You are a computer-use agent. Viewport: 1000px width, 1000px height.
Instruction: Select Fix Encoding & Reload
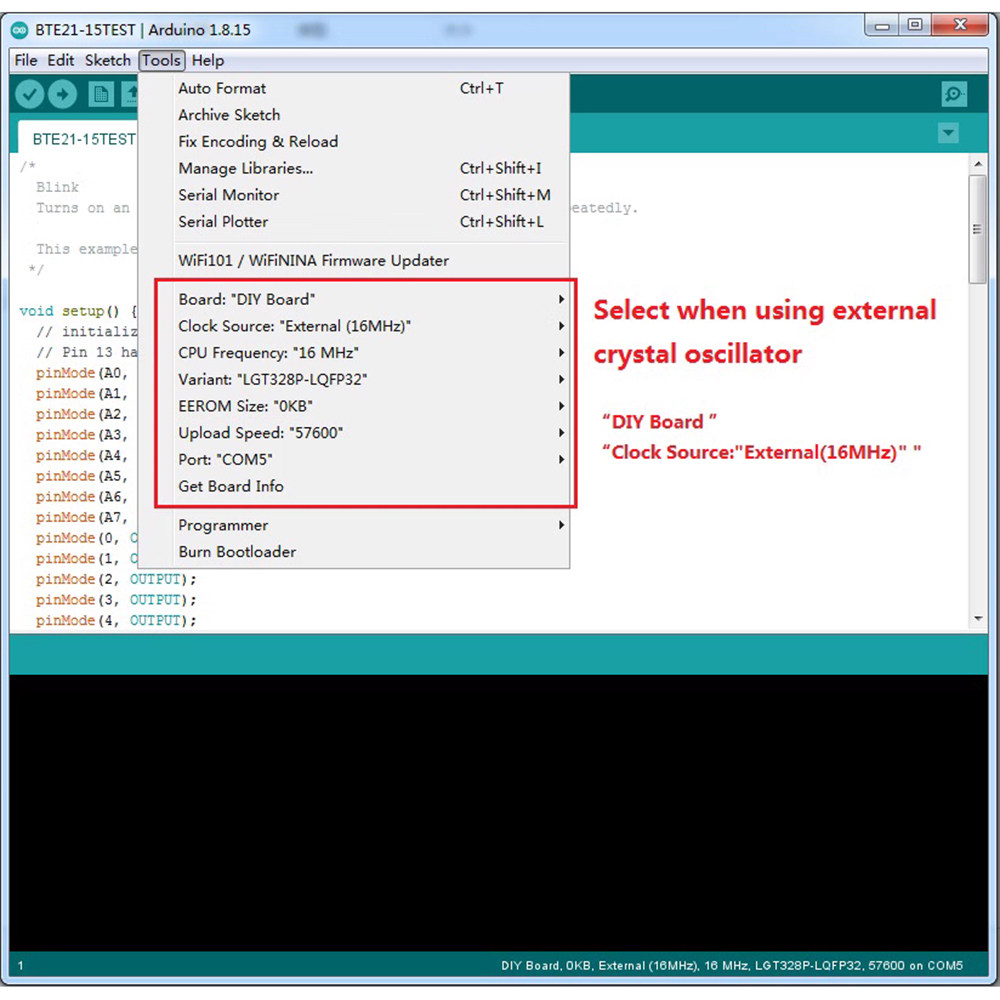354,142
